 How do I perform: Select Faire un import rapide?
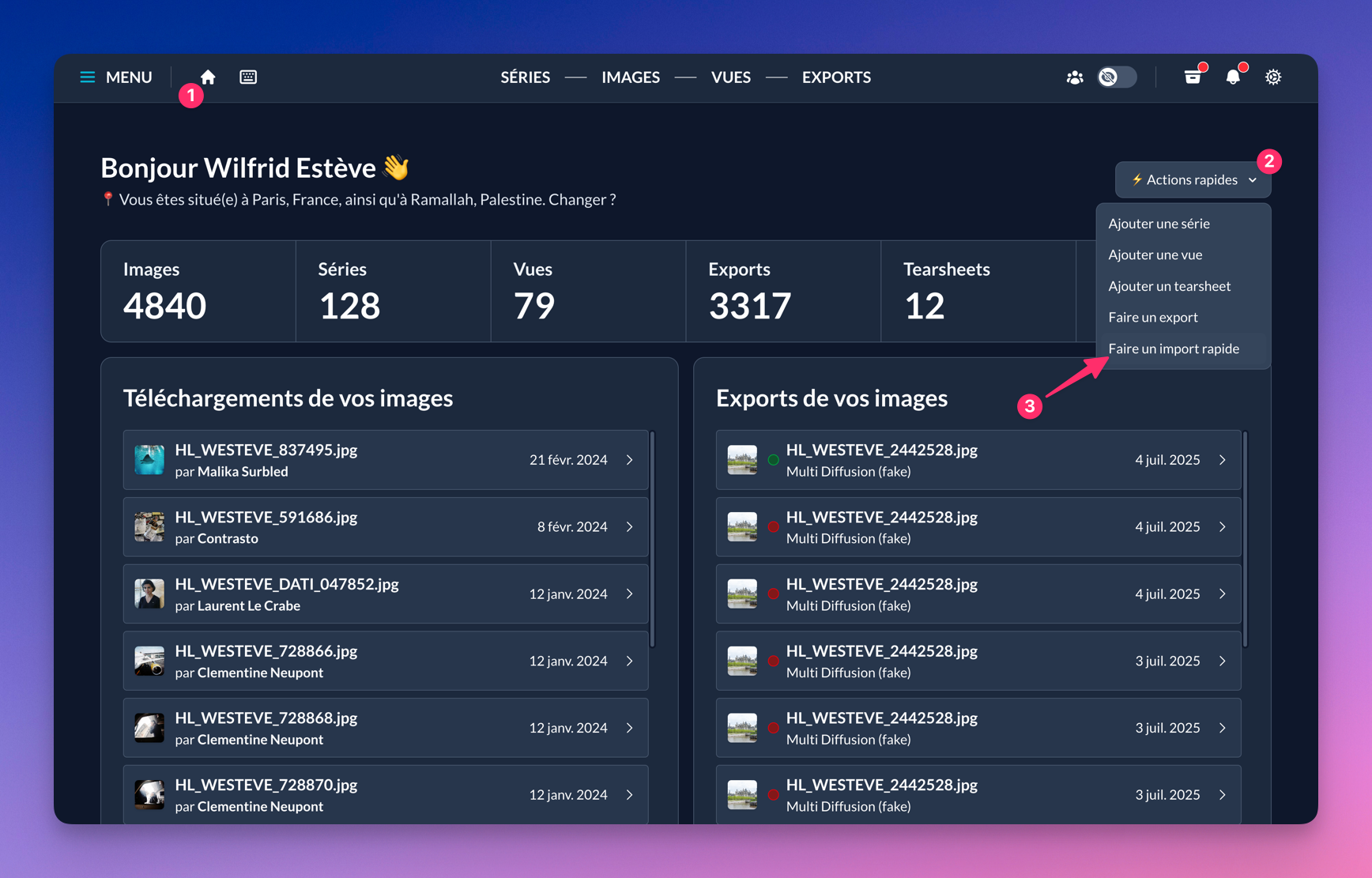point(1174,349)
